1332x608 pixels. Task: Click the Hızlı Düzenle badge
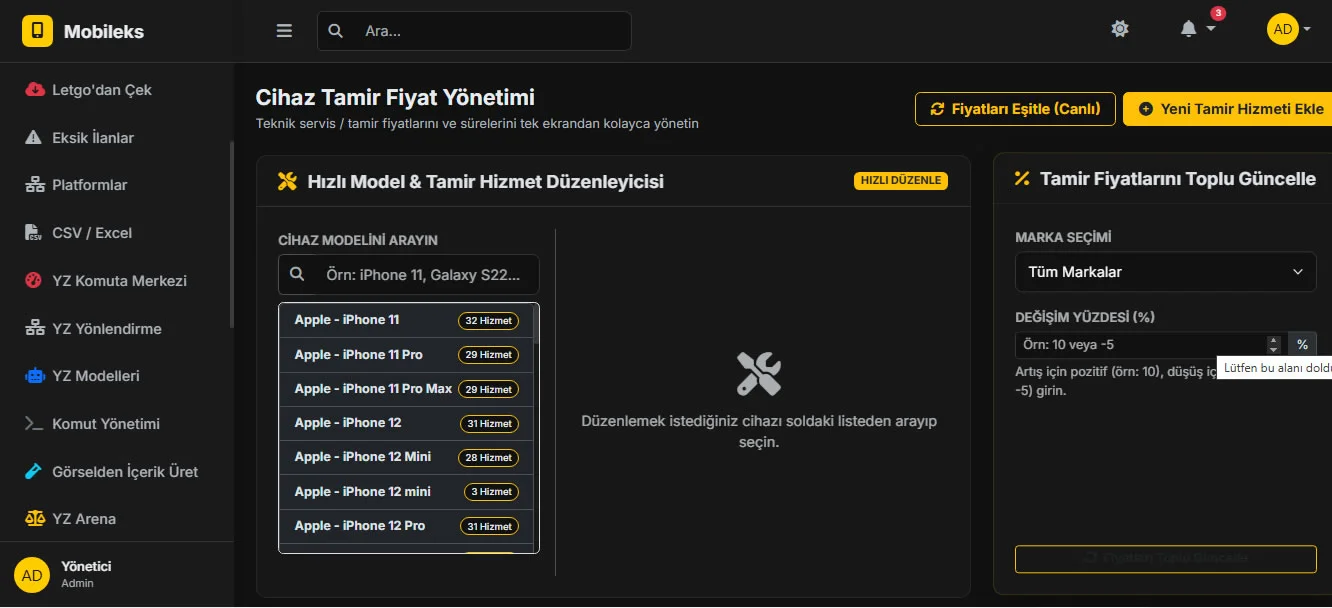tap(900, 181)
